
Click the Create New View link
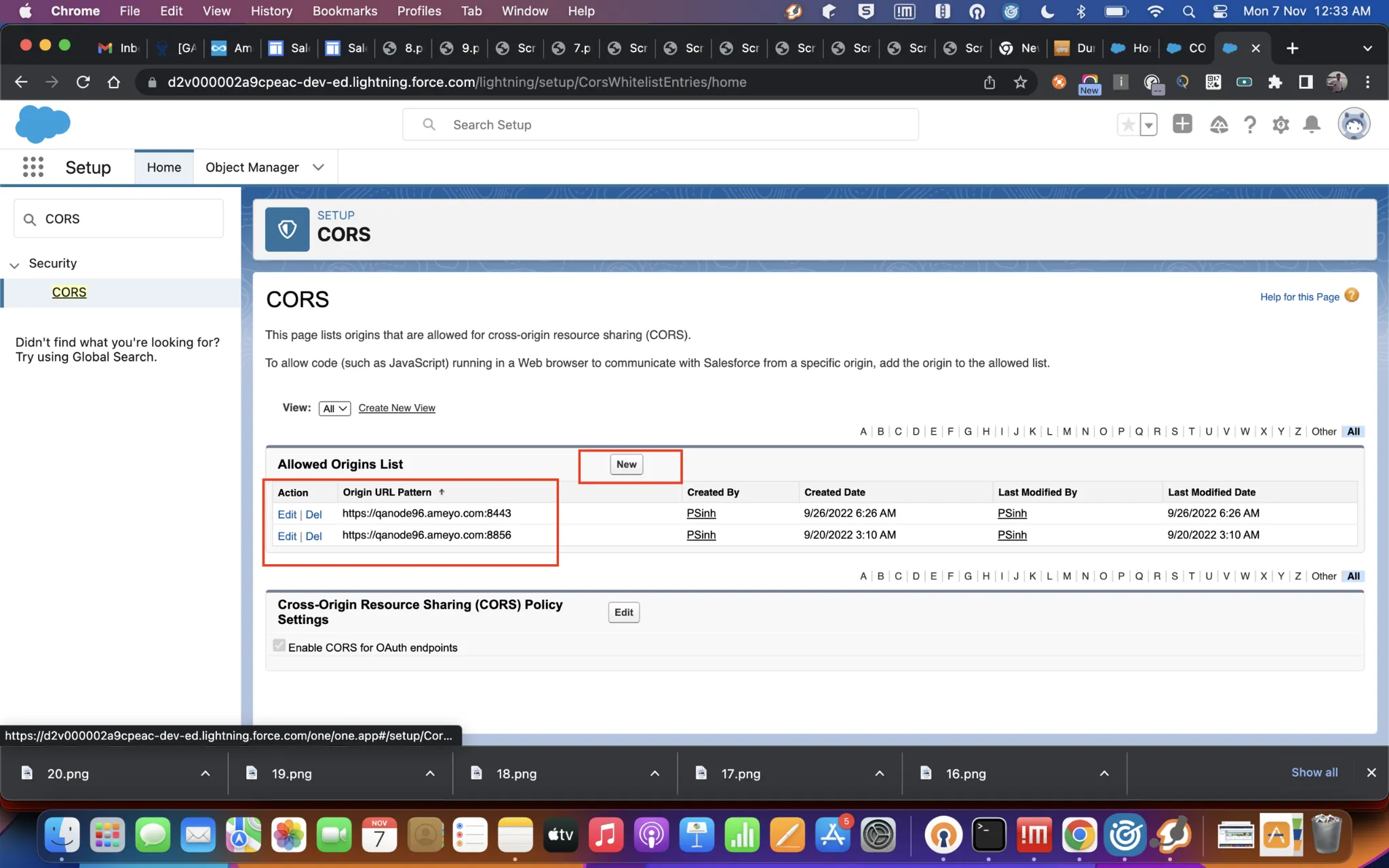tap(397, 408)
